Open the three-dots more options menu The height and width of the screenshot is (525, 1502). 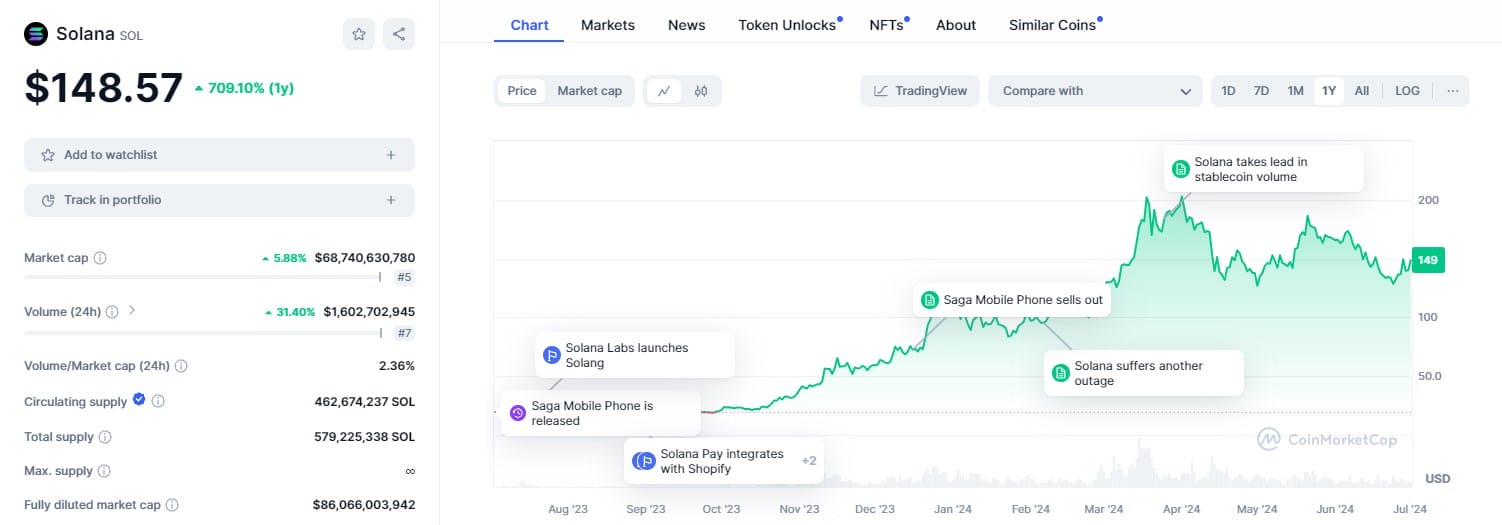[x=1453, y=91]
